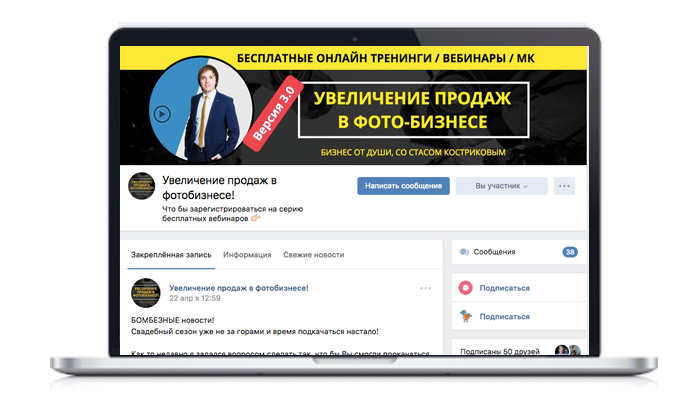Click the first Подписаться link
Image resolution: width=700 pixels, height=407 pixels.
click(504, 288)
